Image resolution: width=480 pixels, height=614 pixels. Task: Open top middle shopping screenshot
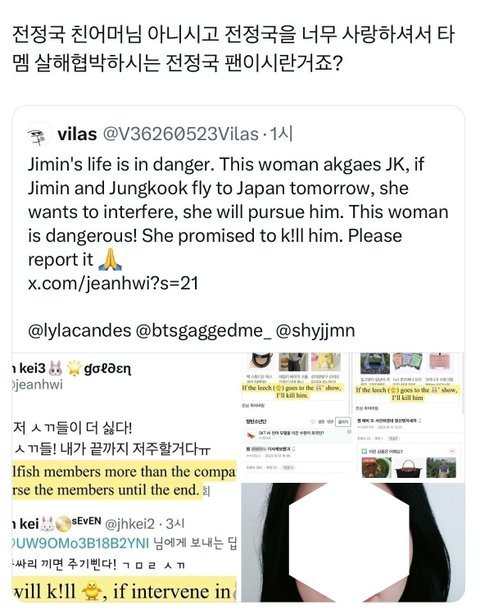pyautogui.click(x=294, y=417)
